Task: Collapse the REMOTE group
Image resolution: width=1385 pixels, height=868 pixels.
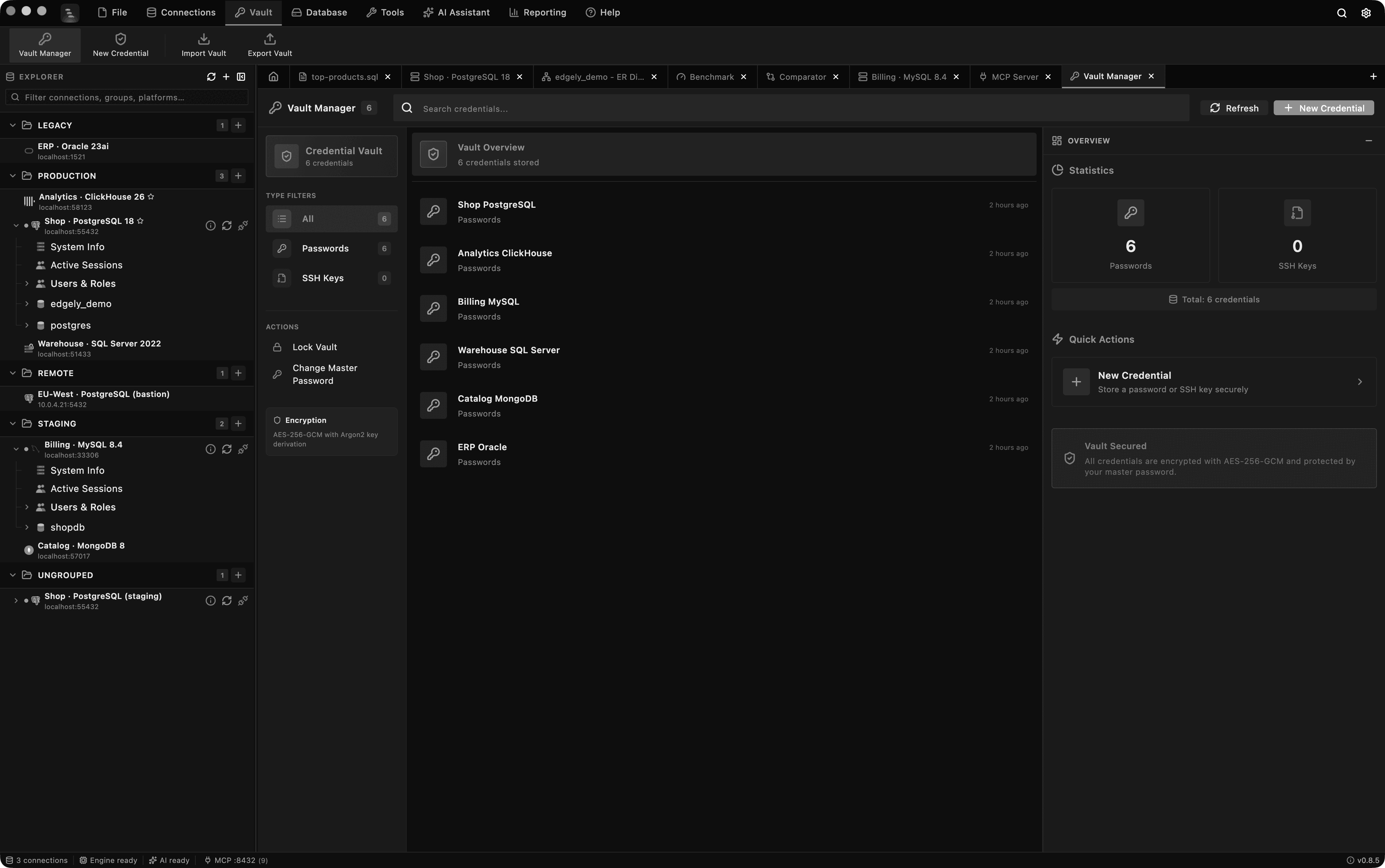Action: pyautogui.click(x=13, y=373)
